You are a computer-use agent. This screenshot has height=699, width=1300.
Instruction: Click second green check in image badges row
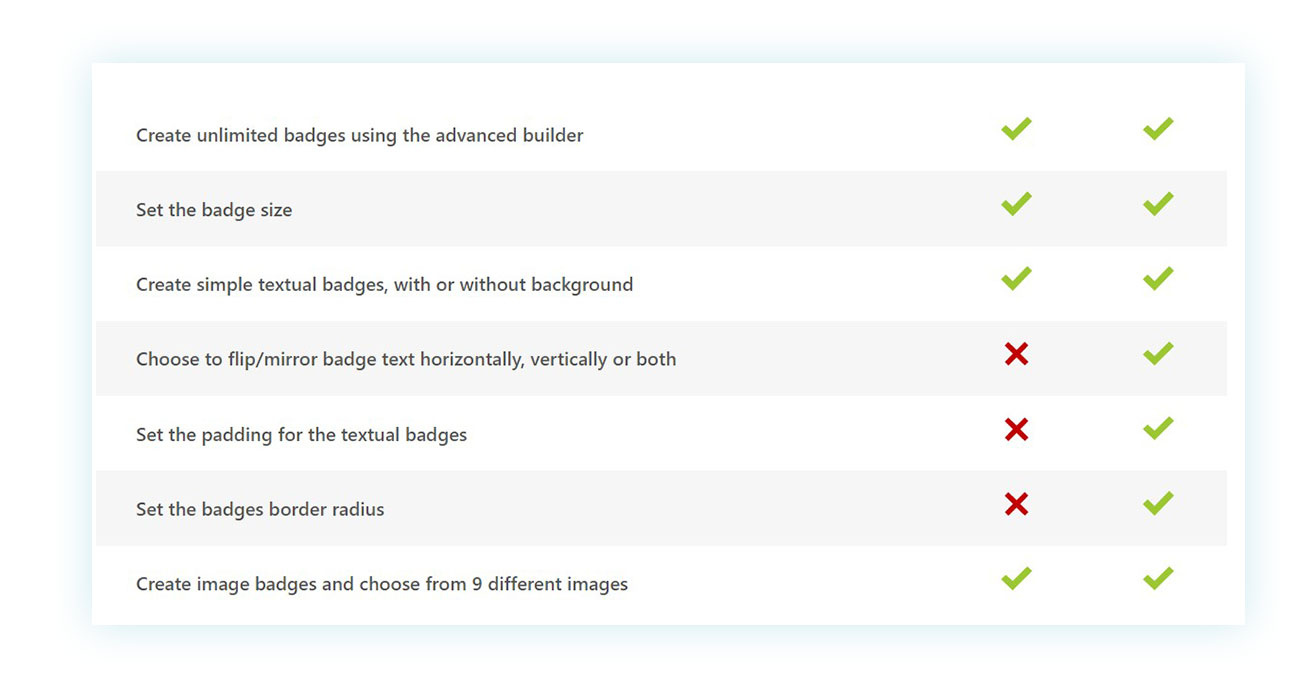coord(1158,579)
